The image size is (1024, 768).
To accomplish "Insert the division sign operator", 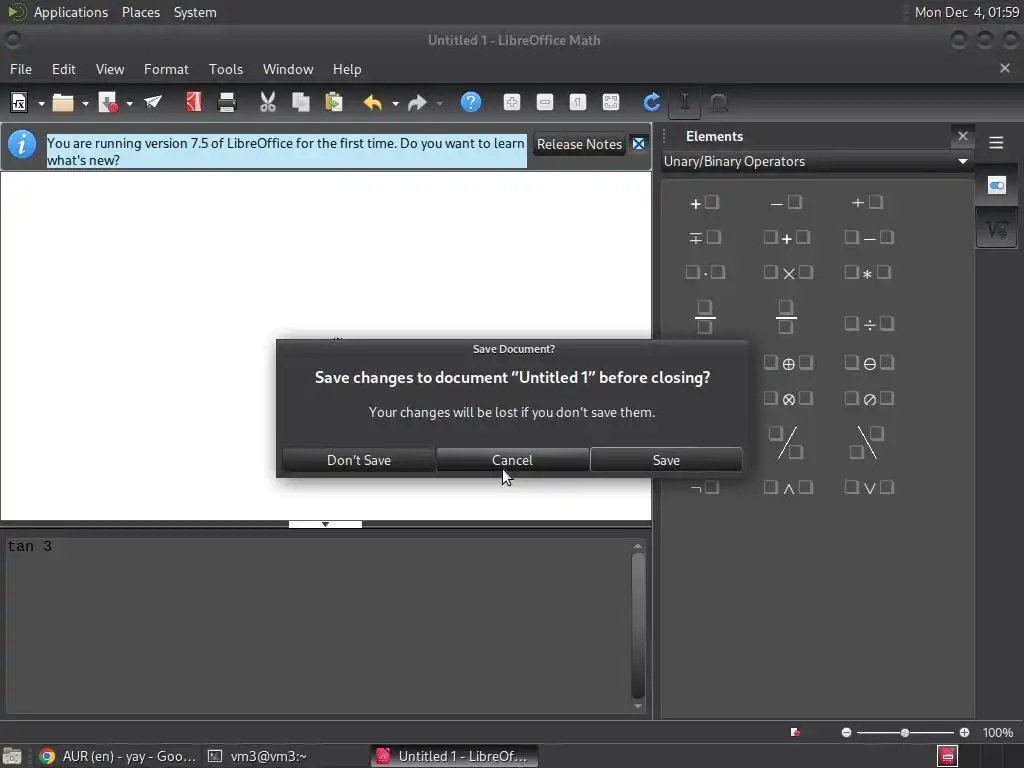I will pos(869,324).
